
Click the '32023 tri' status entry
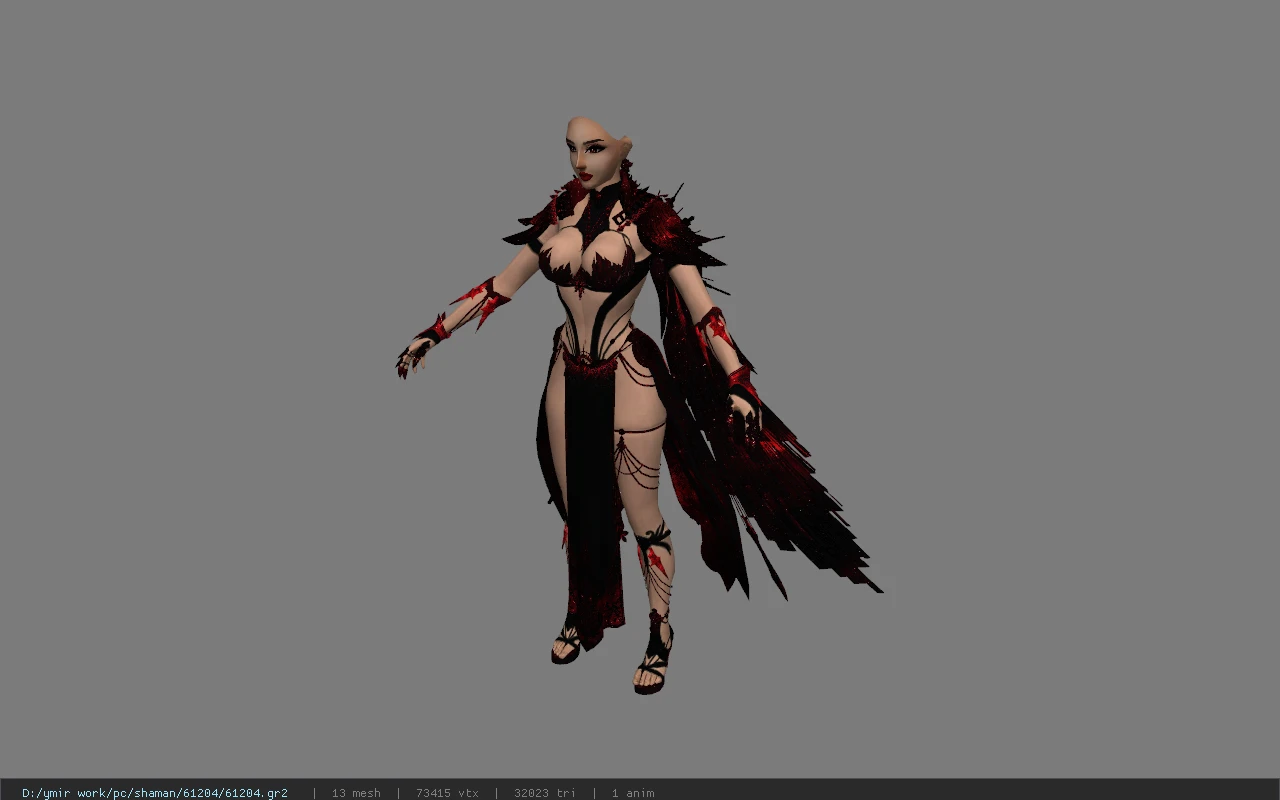coord(545,793)
